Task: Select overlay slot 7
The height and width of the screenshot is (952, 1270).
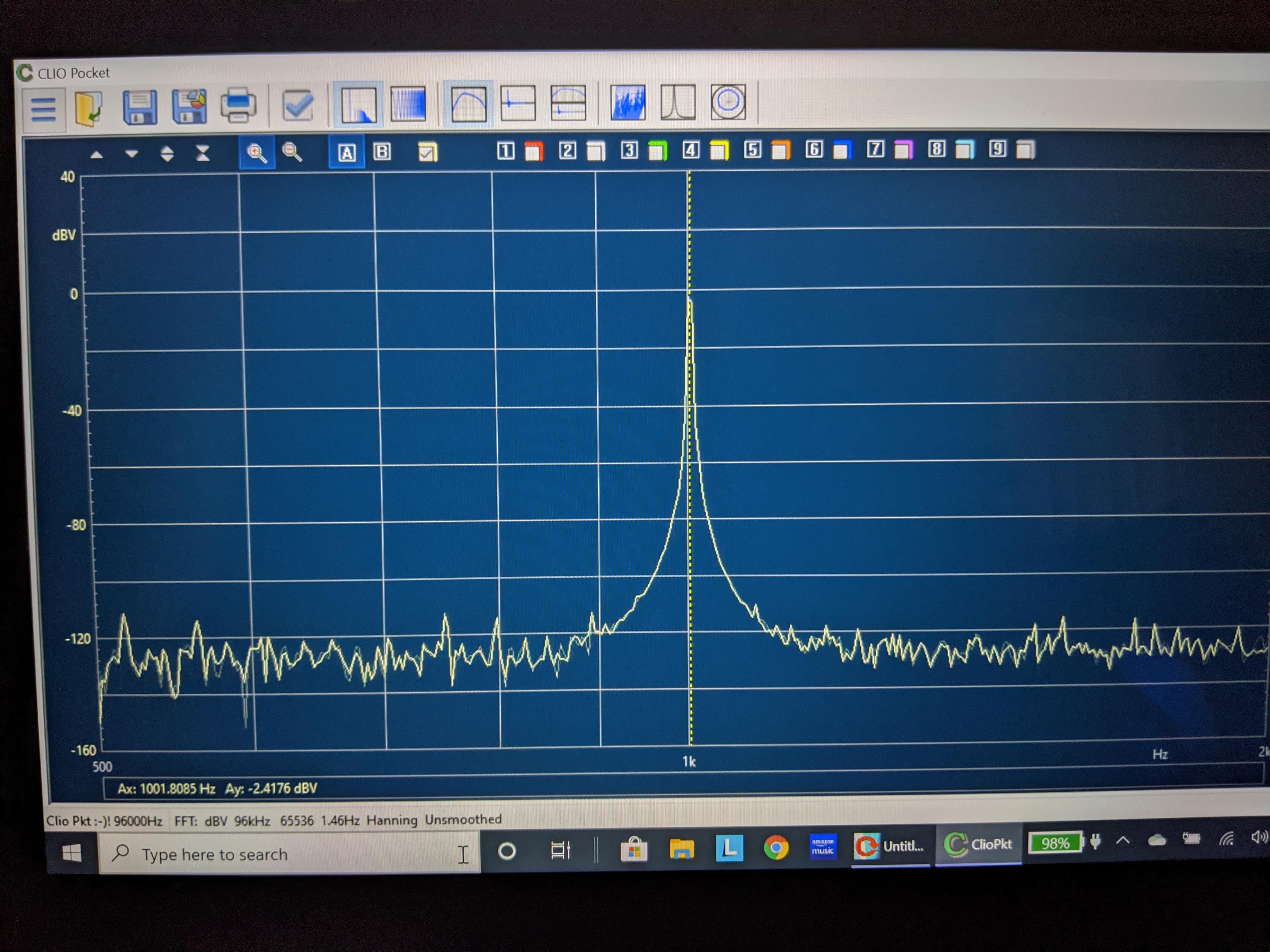Action: [x=875, y=149]
